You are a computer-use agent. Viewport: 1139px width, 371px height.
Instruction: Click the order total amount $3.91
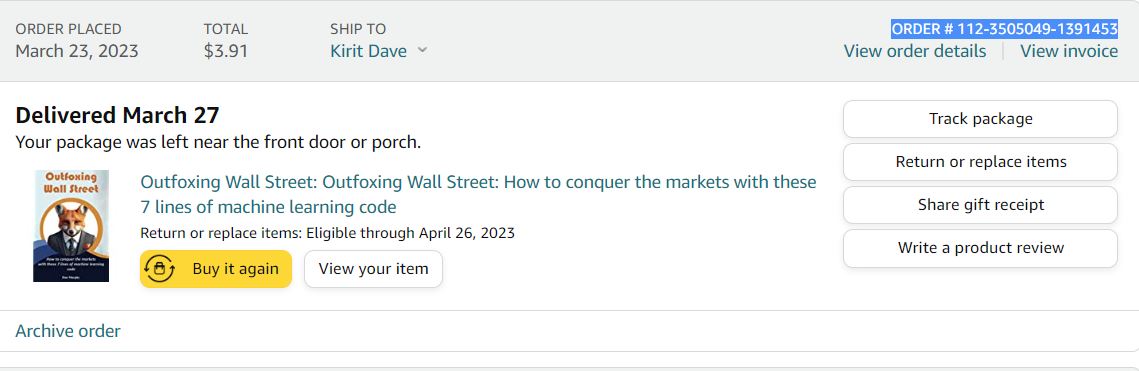tap(225, 51)
